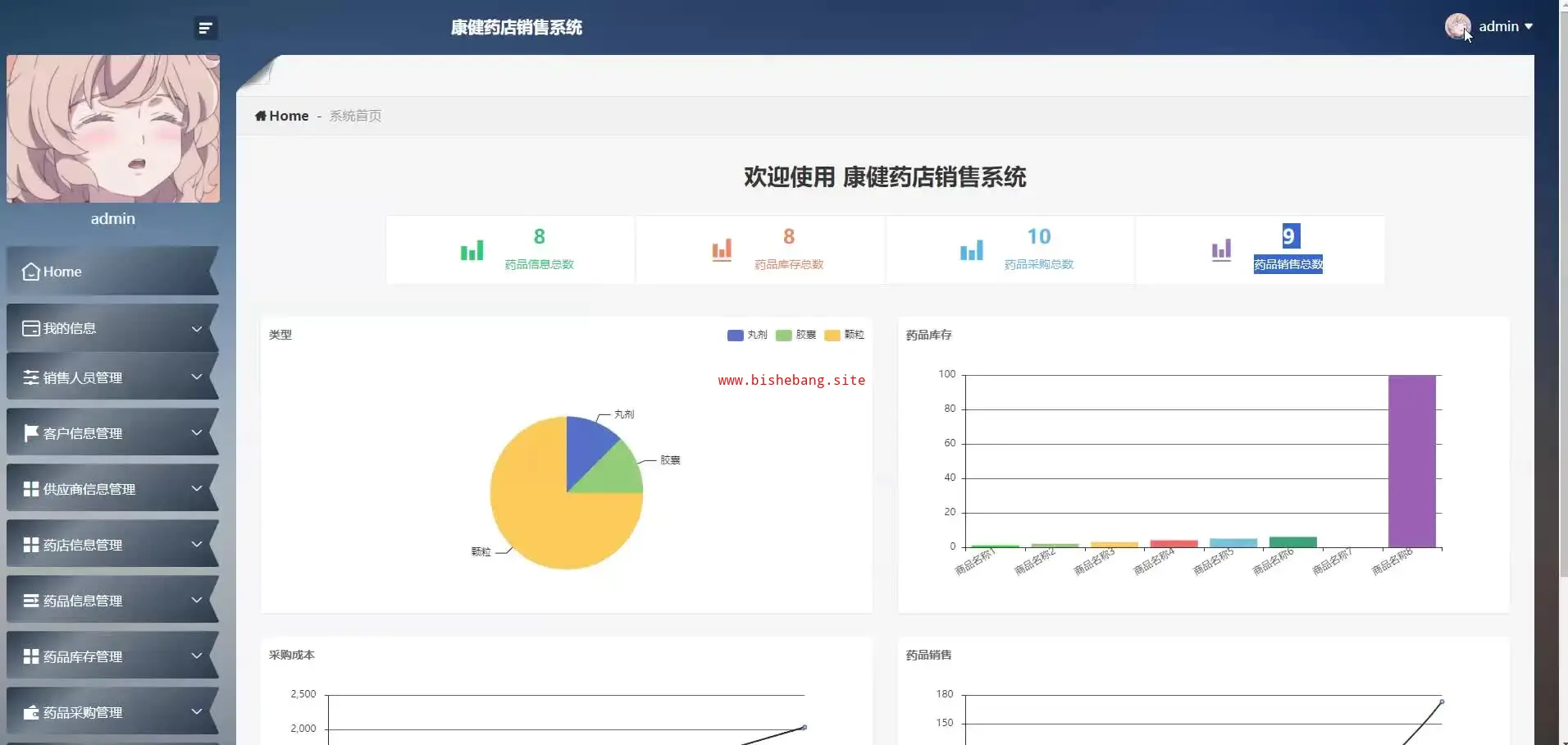Expand the 药品信息管理 menu chevron

[197, 600]
